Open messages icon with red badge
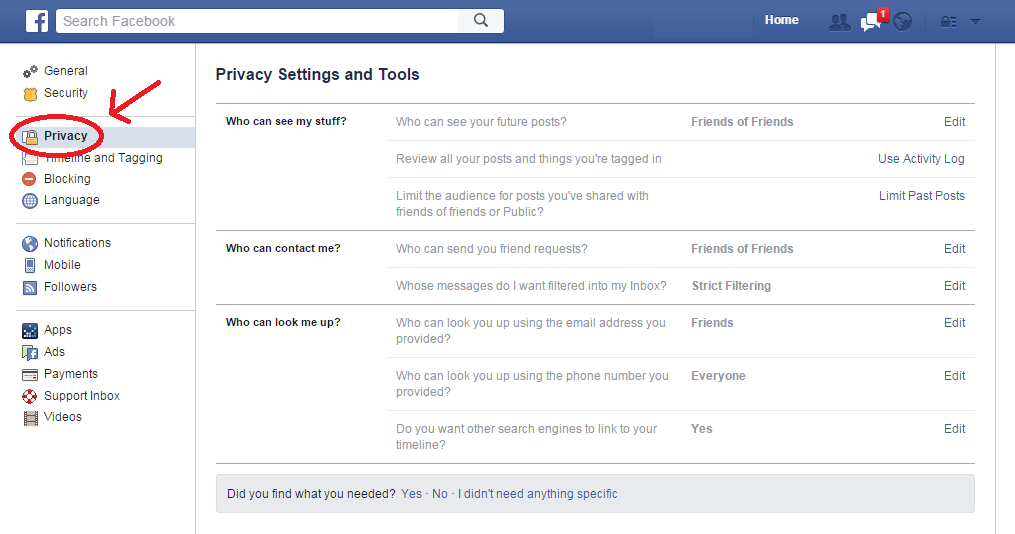 tap(872, 21)
